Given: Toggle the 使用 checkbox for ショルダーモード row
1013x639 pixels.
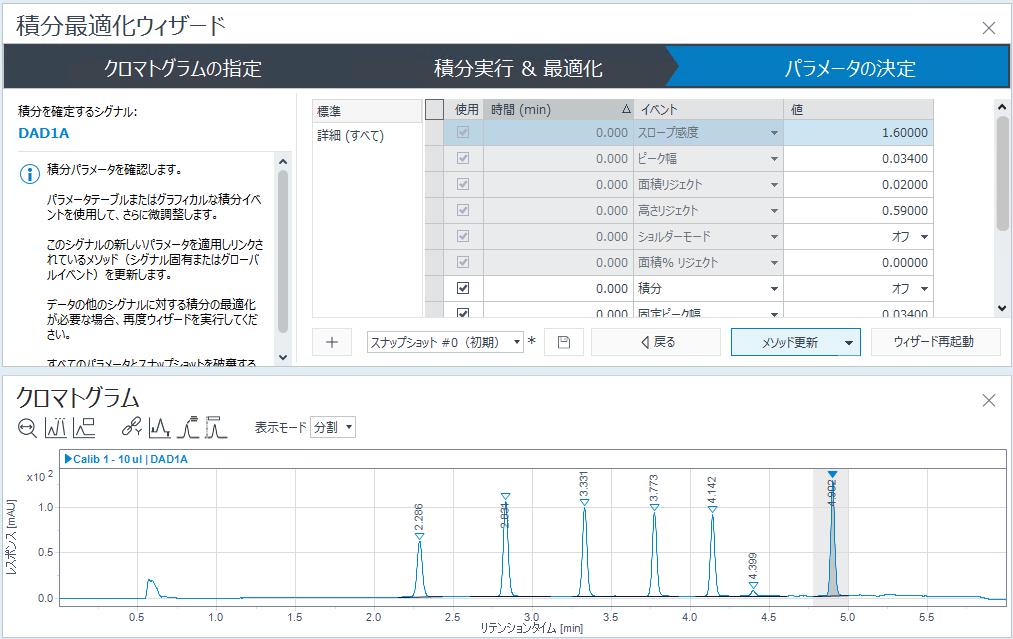Looking at the screenshot, I should point(463,236).
